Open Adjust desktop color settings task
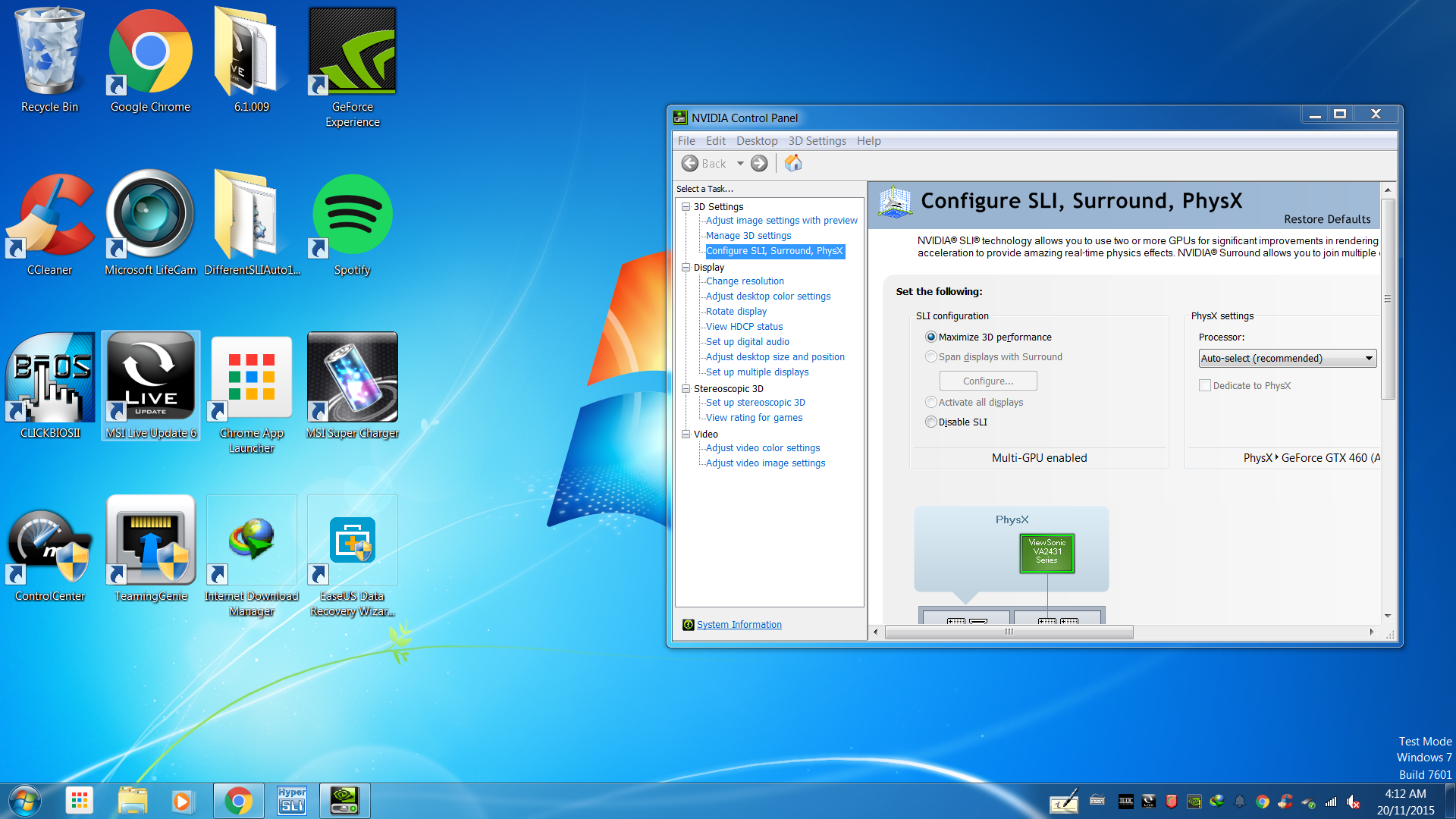This screenshot has width=1456, height=819. tap(768, 297)
